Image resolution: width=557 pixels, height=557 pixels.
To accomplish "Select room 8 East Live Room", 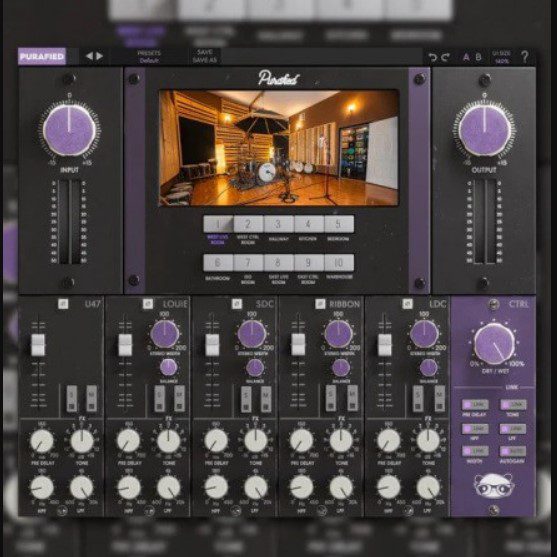I will 278,263.
